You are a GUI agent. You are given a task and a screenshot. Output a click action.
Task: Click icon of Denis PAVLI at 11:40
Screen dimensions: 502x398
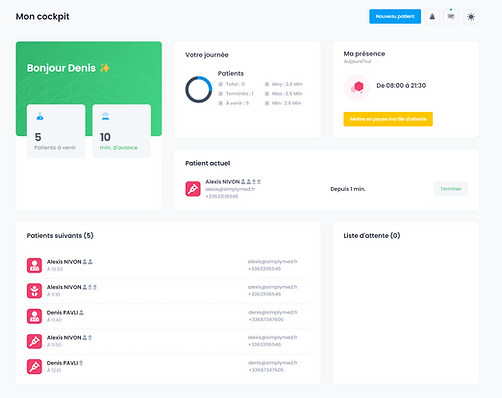(34, 316)
